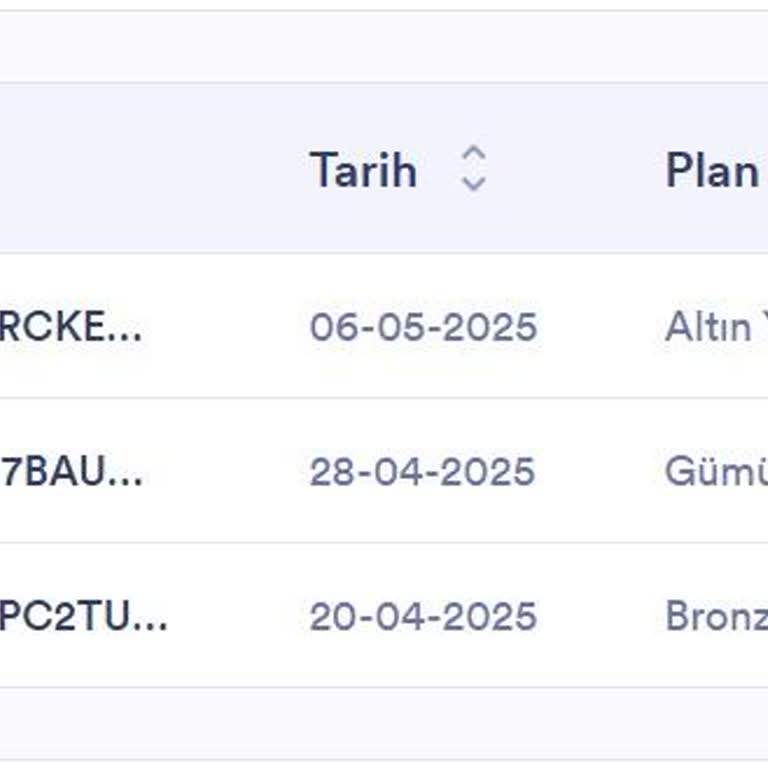Click the Bronz plan cell
The image size is (768, 768).
click(714, 616)
